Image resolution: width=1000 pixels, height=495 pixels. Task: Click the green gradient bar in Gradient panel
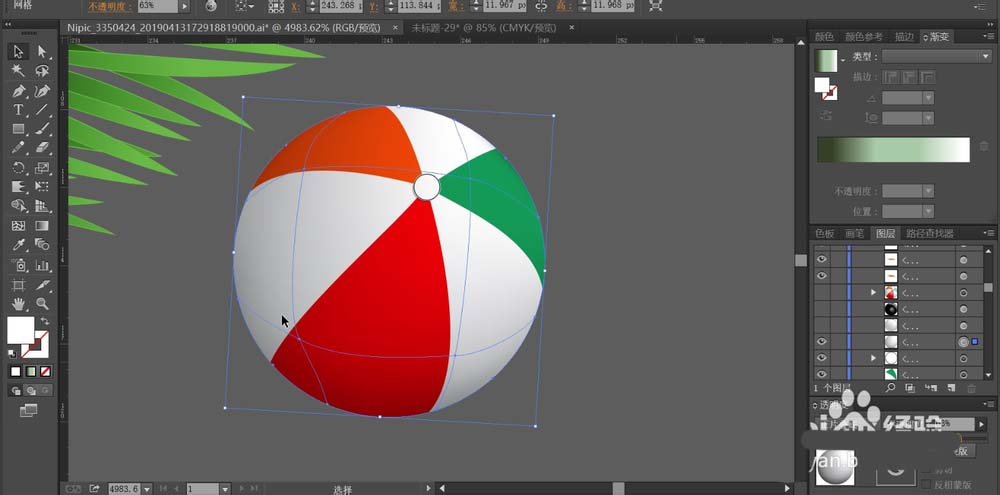pos(893,150)
